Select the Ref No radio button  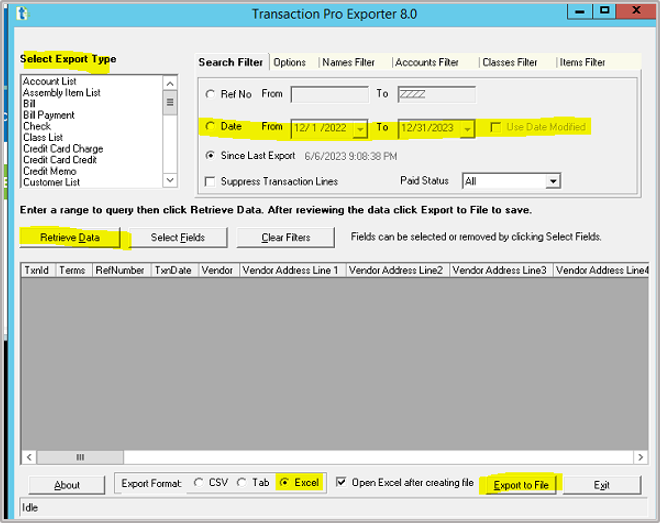[210, 94]
